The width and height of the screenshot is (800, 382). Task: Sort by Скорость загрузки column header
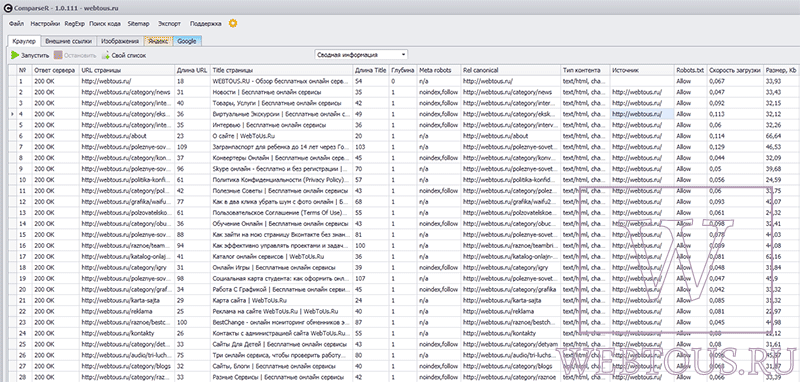pos(735,70)
